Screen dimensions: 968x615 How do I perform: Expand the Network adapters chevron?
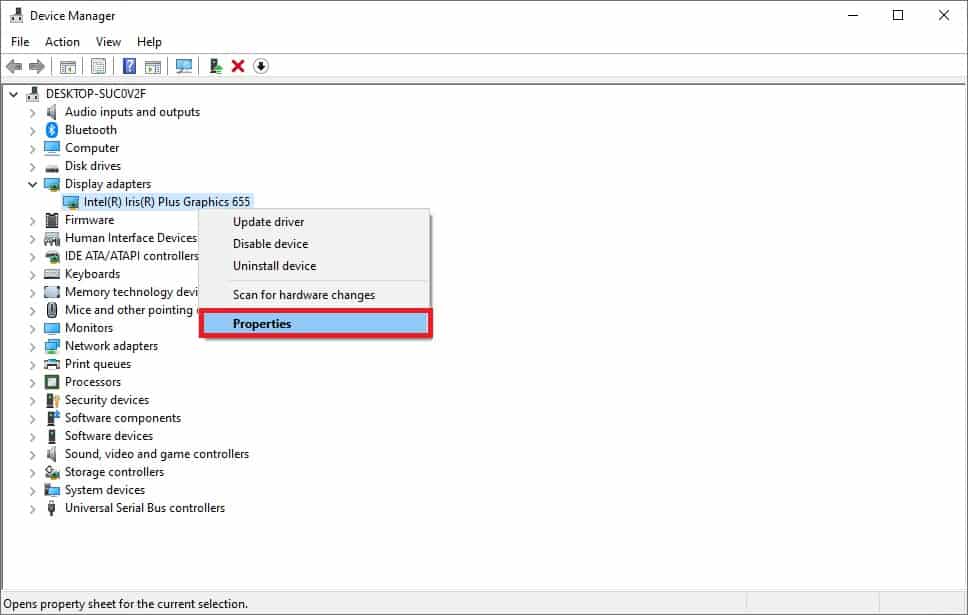click(x=32, y=346)
